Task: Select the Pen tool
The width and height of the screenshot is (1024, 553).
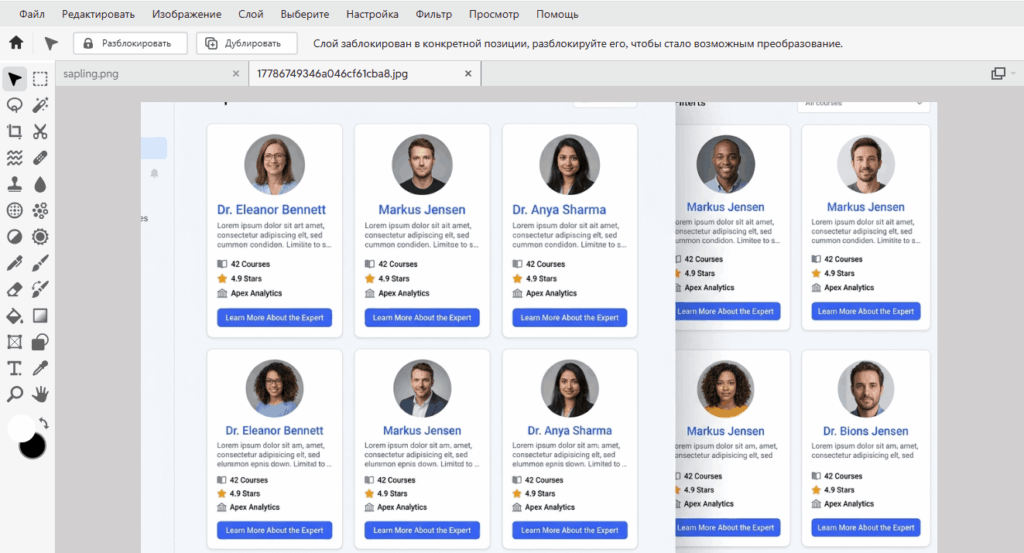Action: point(14,263)
